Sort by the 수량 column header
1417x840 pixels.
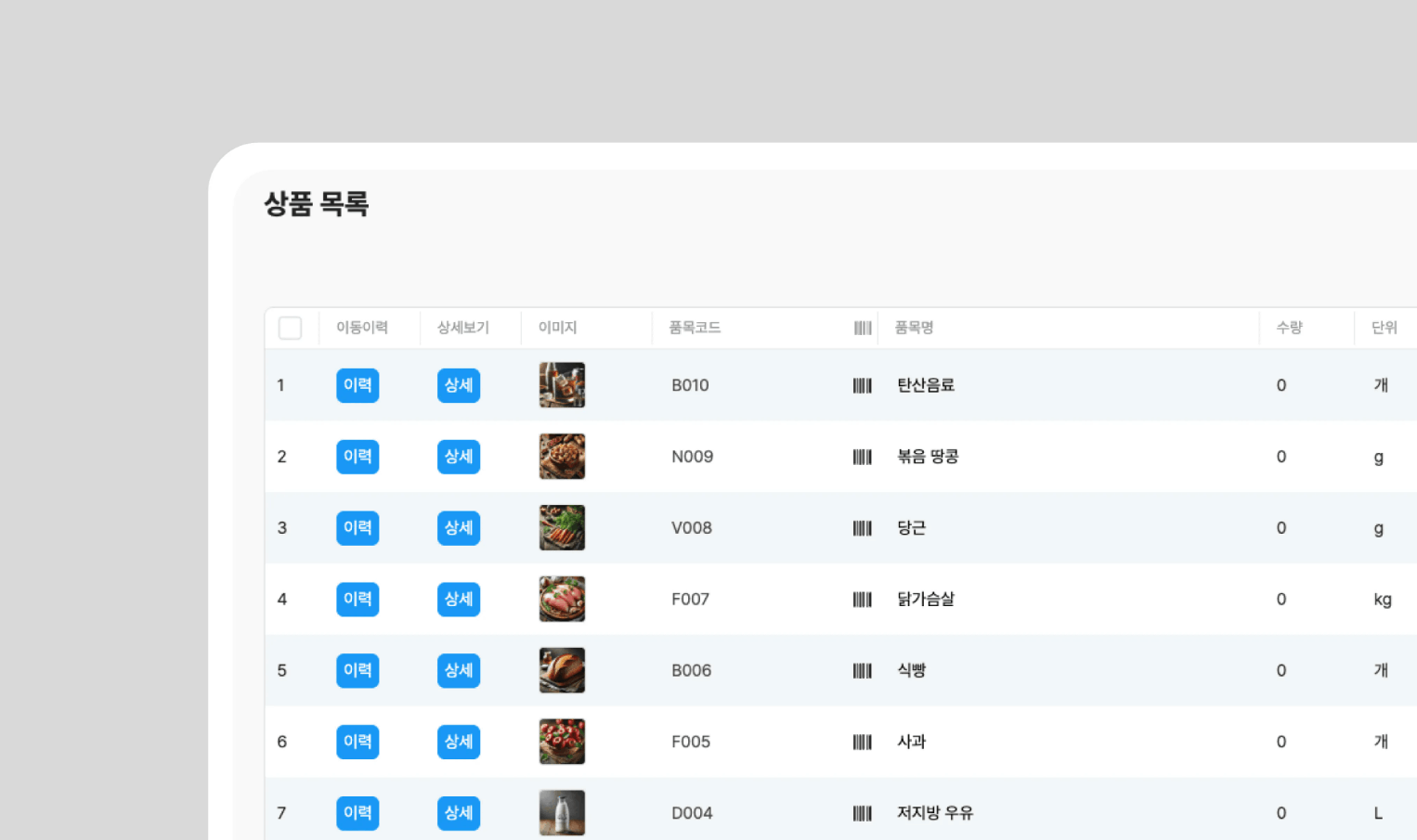pyautogui.click(x=1290, y=328)
